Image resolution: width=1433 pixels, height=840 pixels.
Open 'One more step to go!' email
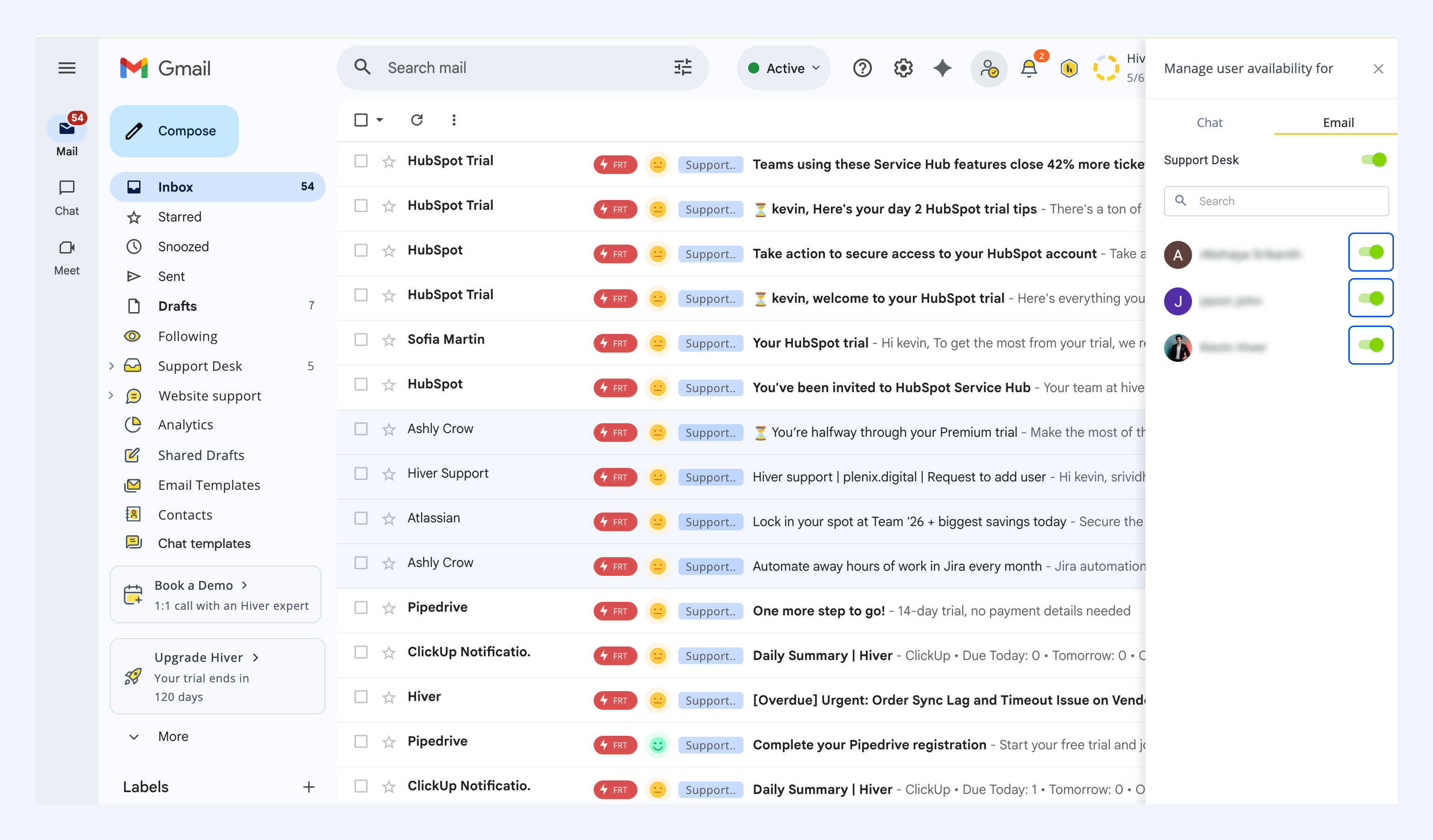click(818, 611)
